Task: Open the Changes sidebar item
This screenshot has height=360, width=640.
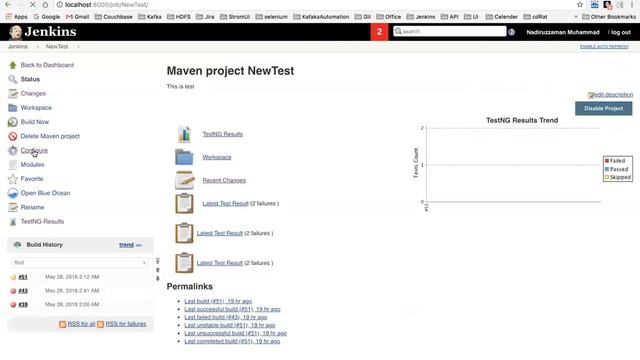Action: (33, 93)
